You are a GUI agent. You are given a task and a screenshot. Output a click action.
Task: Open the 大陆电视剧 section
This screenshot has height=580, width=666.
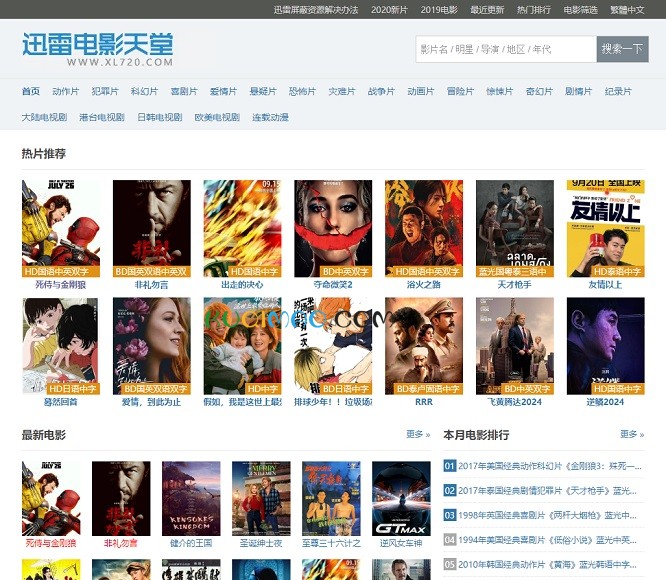pos(44,117)
